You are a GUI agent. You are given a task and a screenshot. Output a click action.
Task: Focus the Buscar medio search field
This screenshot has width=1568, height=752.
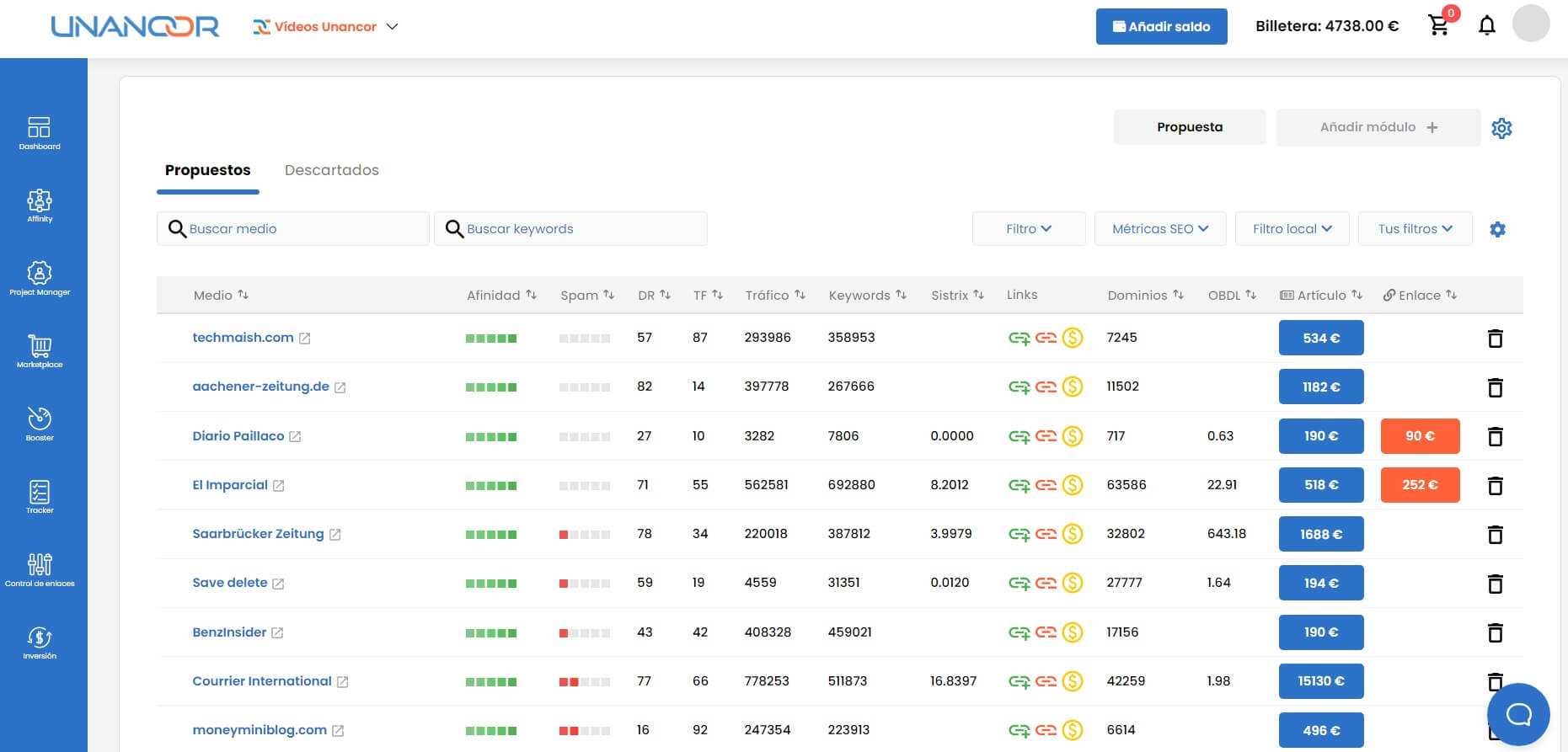point(293,229)
